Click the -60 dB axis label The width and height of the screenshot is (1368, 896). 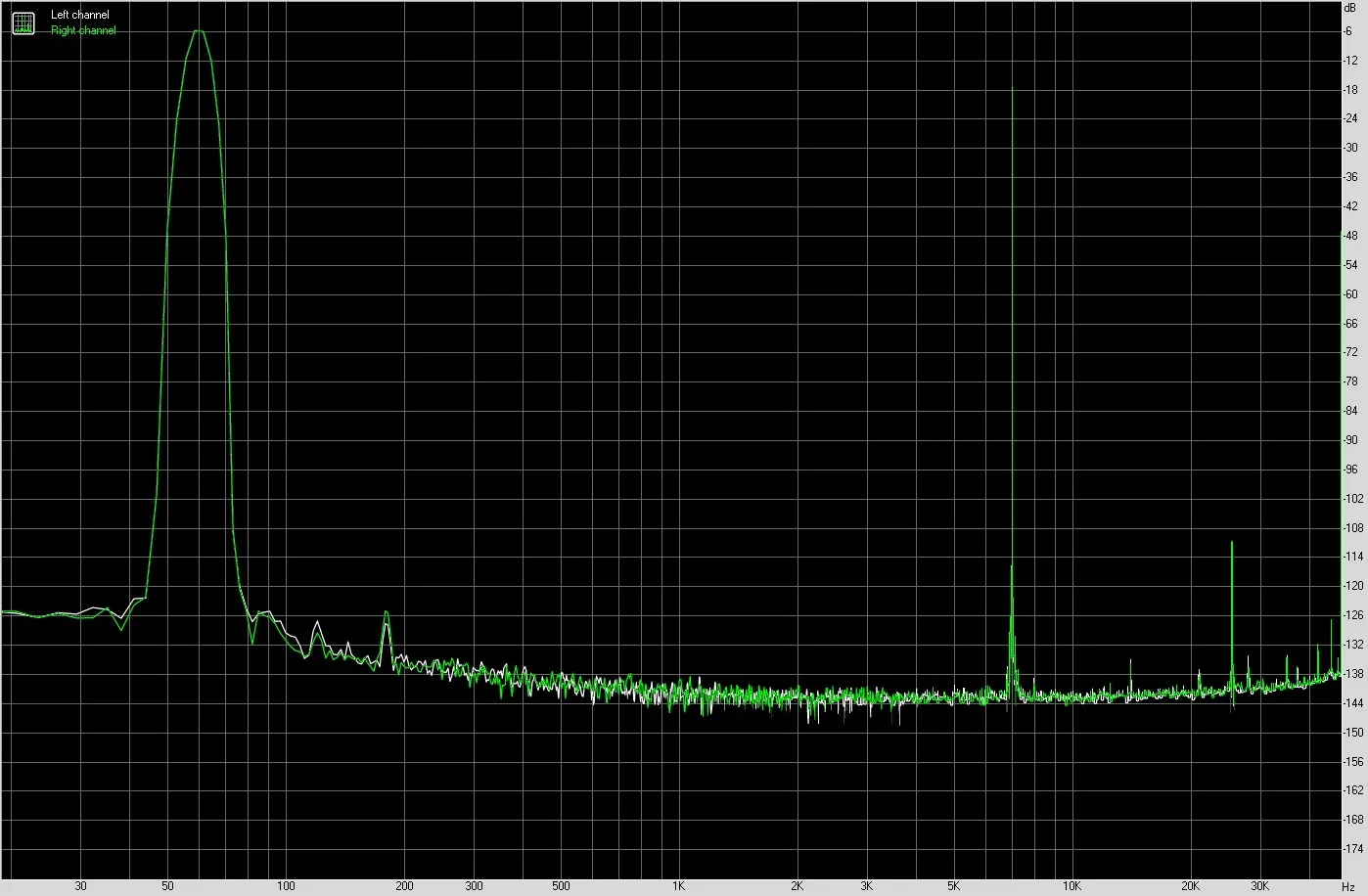[1350, 294]
